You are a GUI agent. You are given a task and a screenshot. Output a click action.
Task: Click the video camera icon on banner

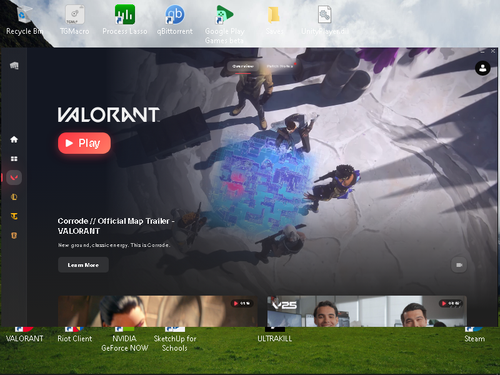tap(459, 265)
